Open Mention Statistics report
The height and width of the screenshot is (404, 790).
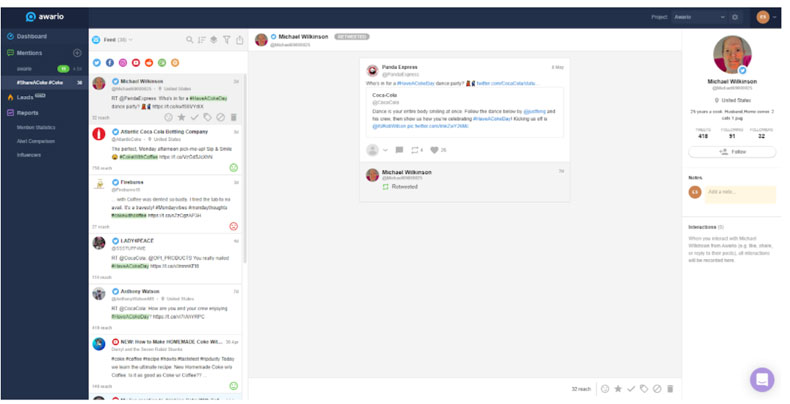tap(36, 127)
